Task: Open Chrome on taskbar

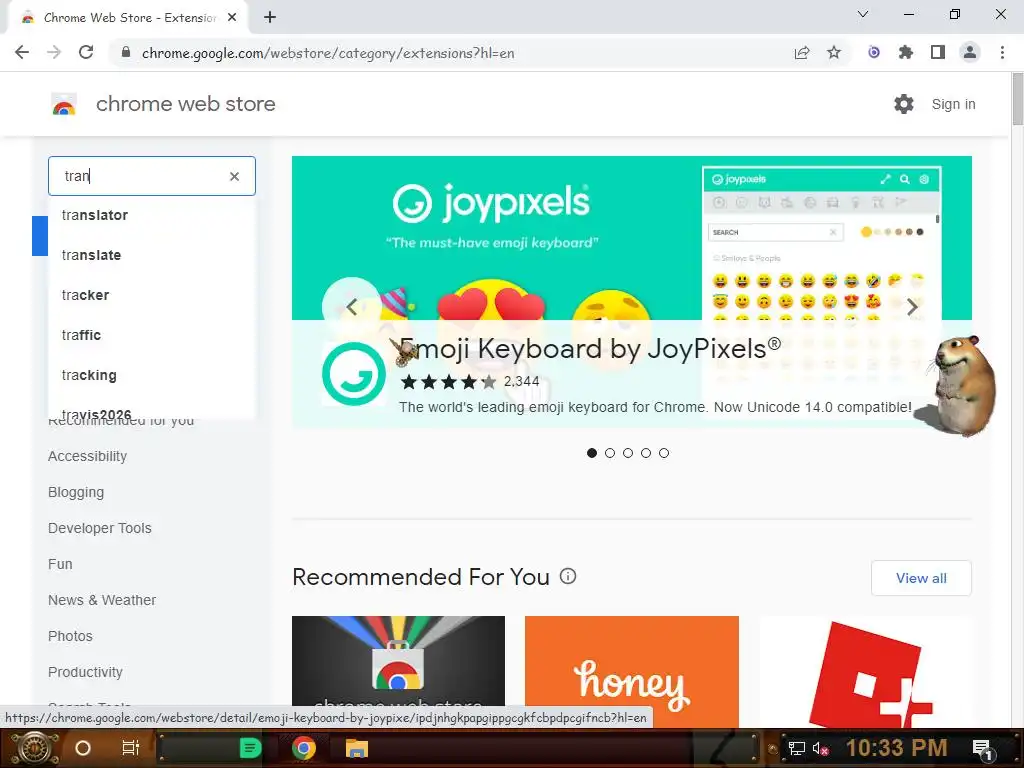Action: click(304, 748)
